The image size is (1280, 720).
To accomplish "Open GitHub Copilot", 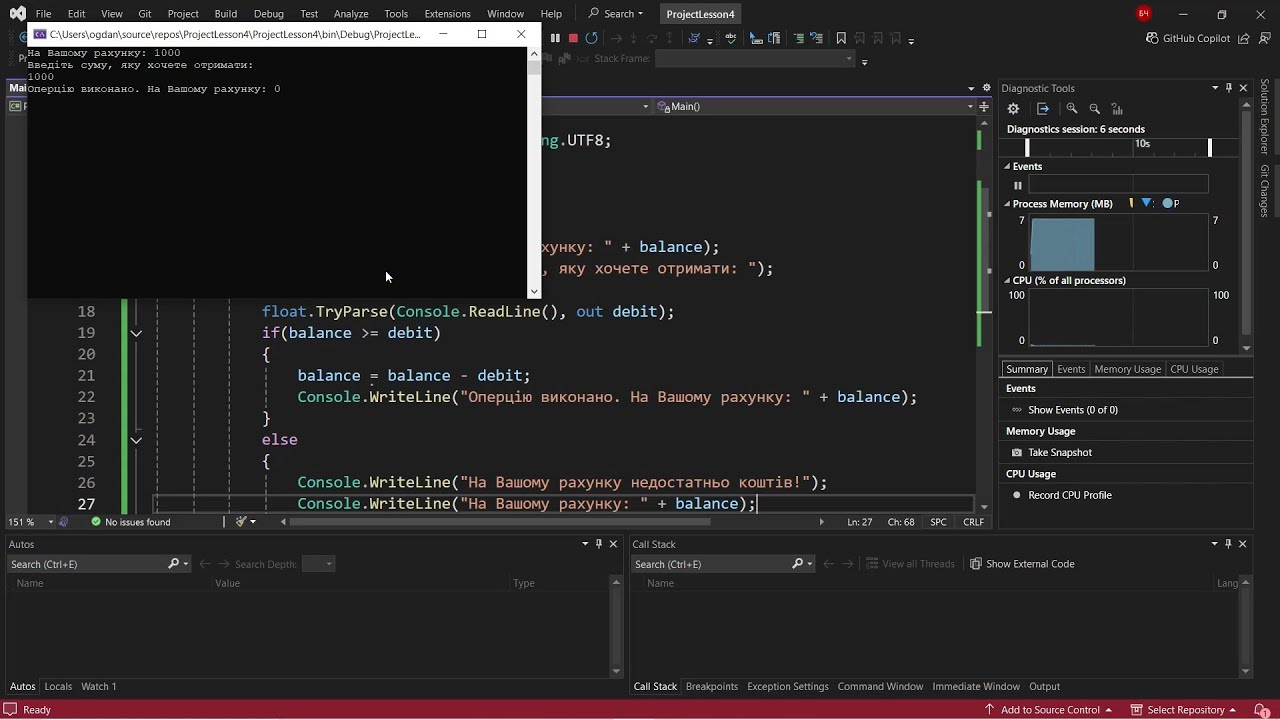I will click(1187, 38).
